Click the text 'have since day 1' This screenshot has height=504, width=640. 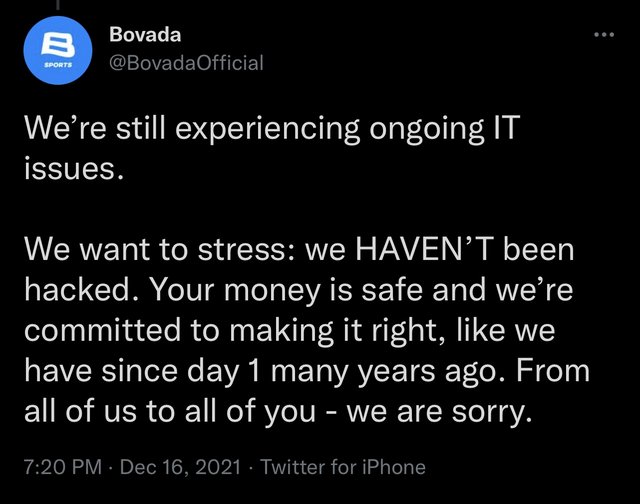click(142, 372)
